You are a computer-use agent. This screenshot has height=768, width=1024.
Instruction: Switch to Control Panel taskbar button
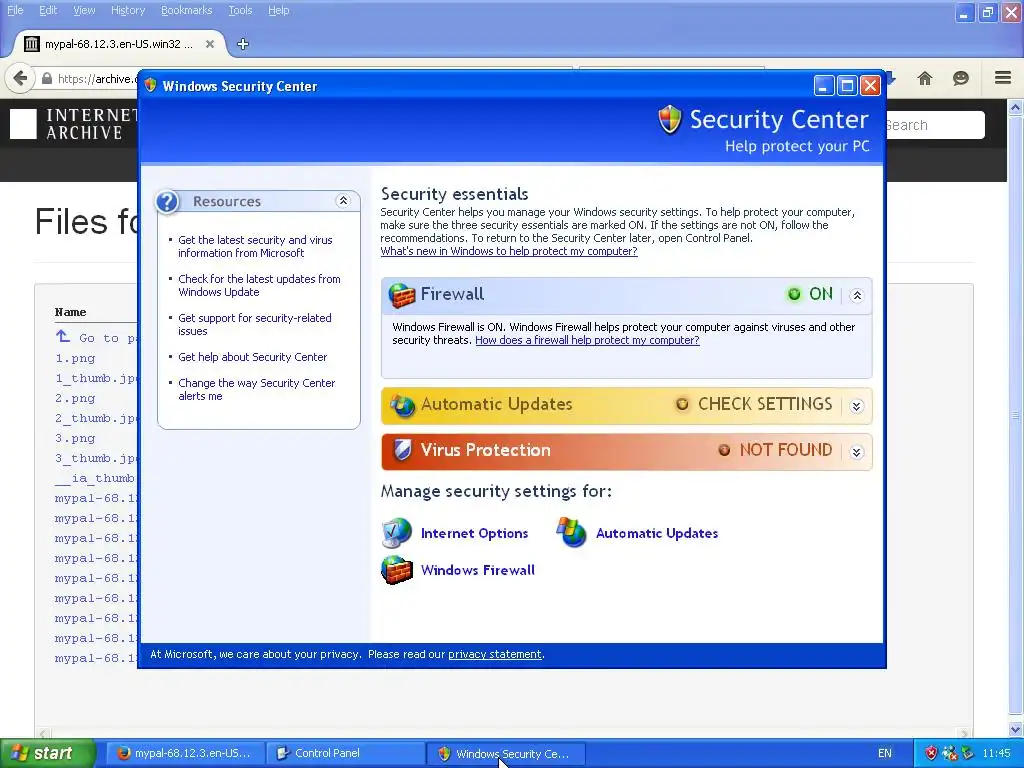click(x=347, y=754)
